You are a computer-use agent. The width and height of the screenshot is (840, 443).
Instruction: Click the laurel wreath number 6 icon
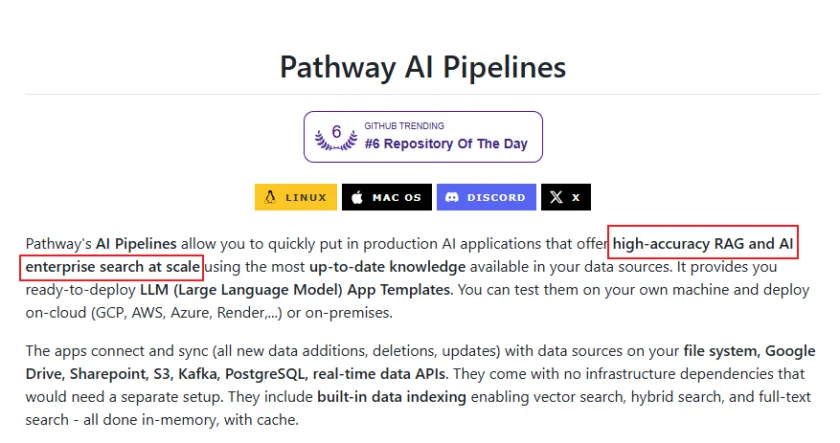(x=336, y=137)
